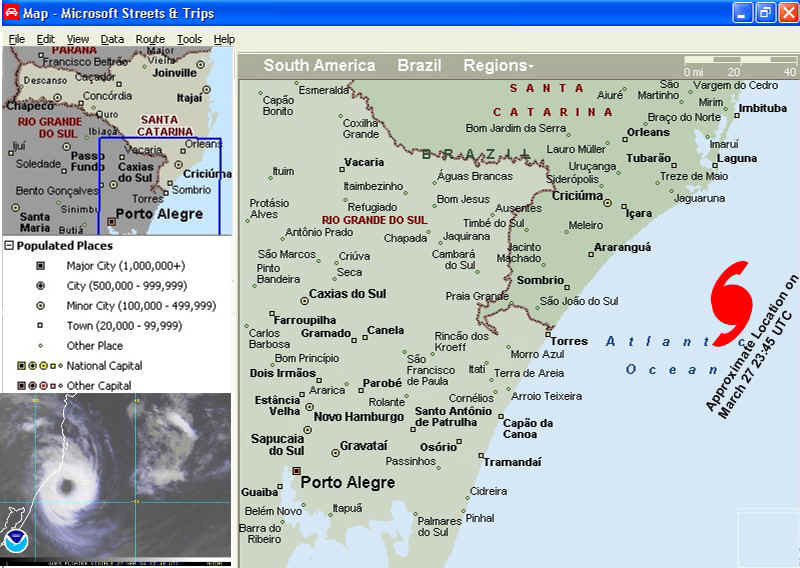This screenshot has height=568, width=800.
Task: Click the National Capital legend symbols
Action: coord(40,366)
